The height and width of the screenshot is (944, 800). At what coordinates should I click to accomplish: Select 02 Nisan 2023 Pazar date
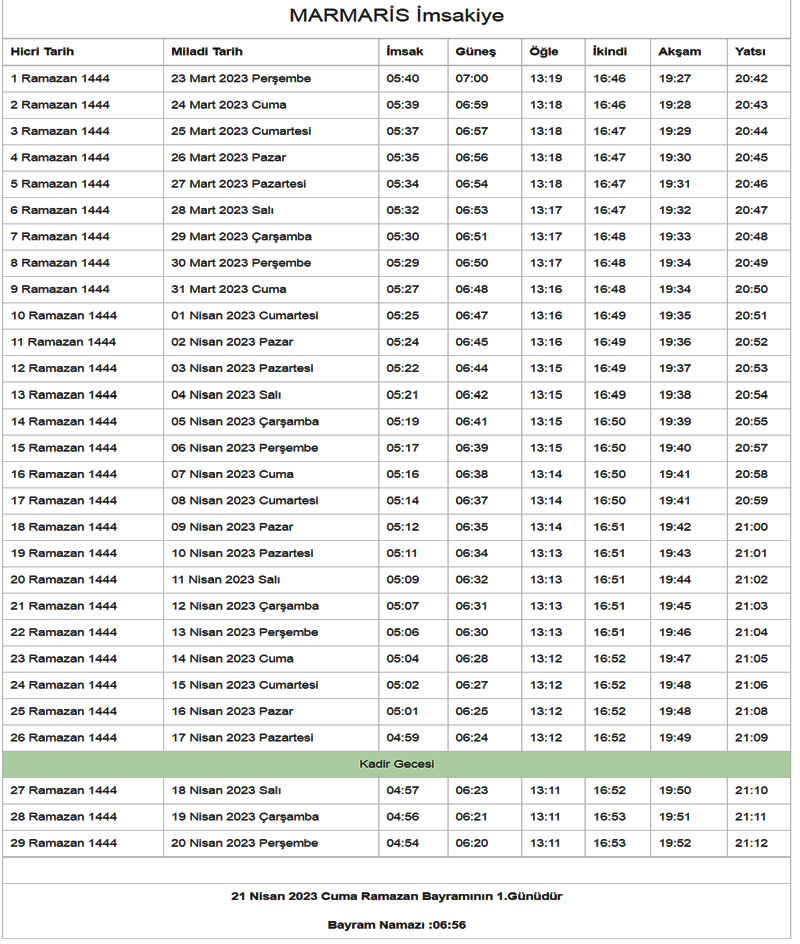tap(232, 342)
